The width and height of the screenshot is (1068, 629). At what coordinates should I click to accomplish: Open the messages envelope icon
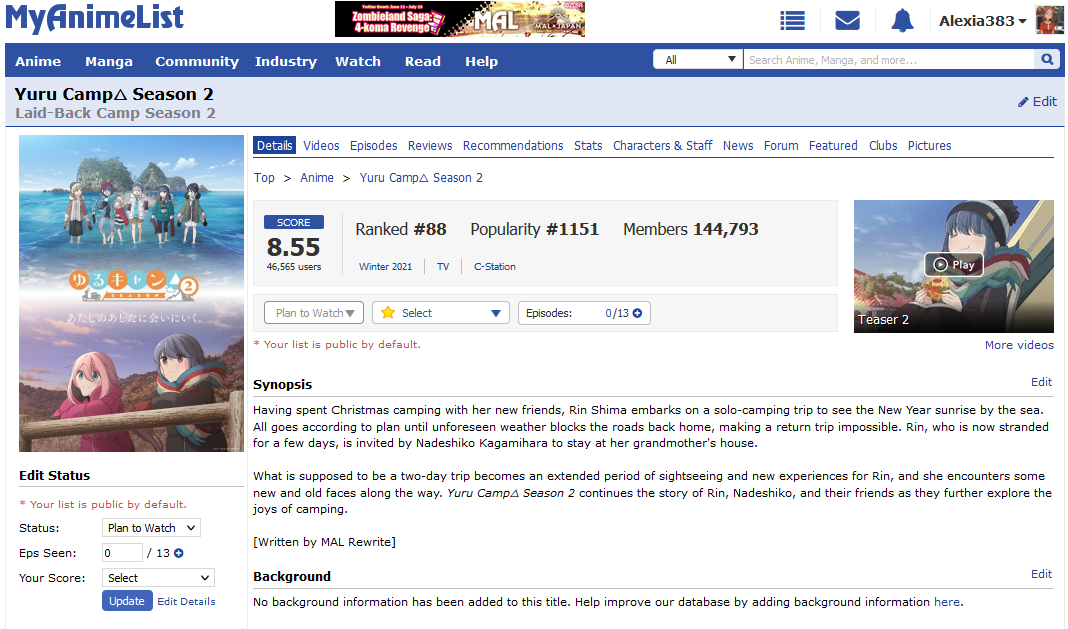point(847,20)
